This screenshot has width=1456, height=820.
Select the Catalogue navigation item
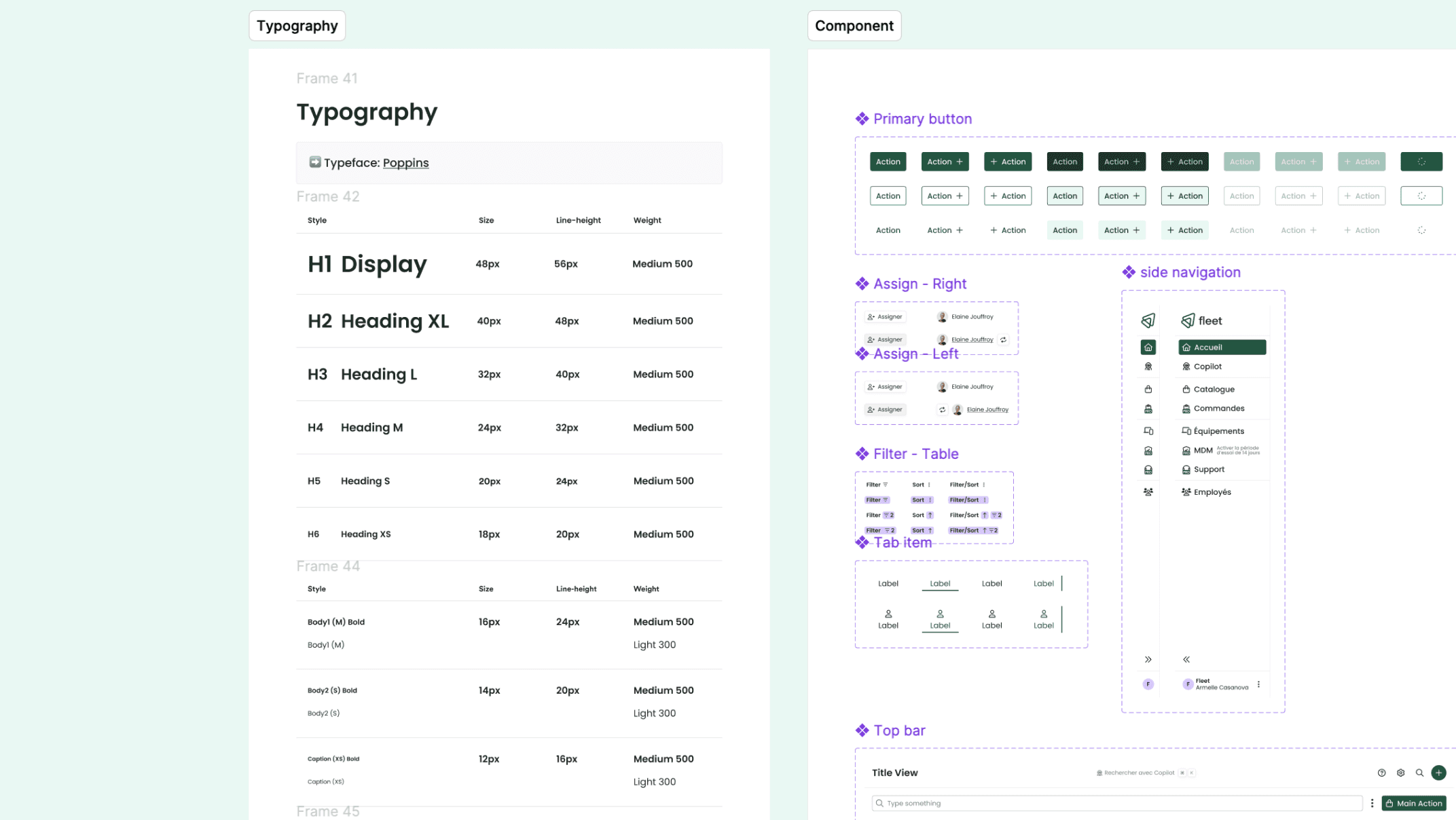coord(1214,390)
